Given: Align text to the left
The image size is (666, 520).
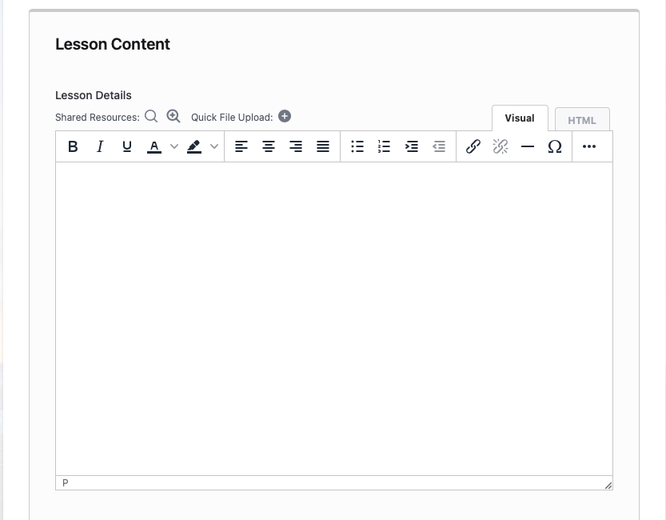Looking at the screenshot, I should [x=241, y=147].
